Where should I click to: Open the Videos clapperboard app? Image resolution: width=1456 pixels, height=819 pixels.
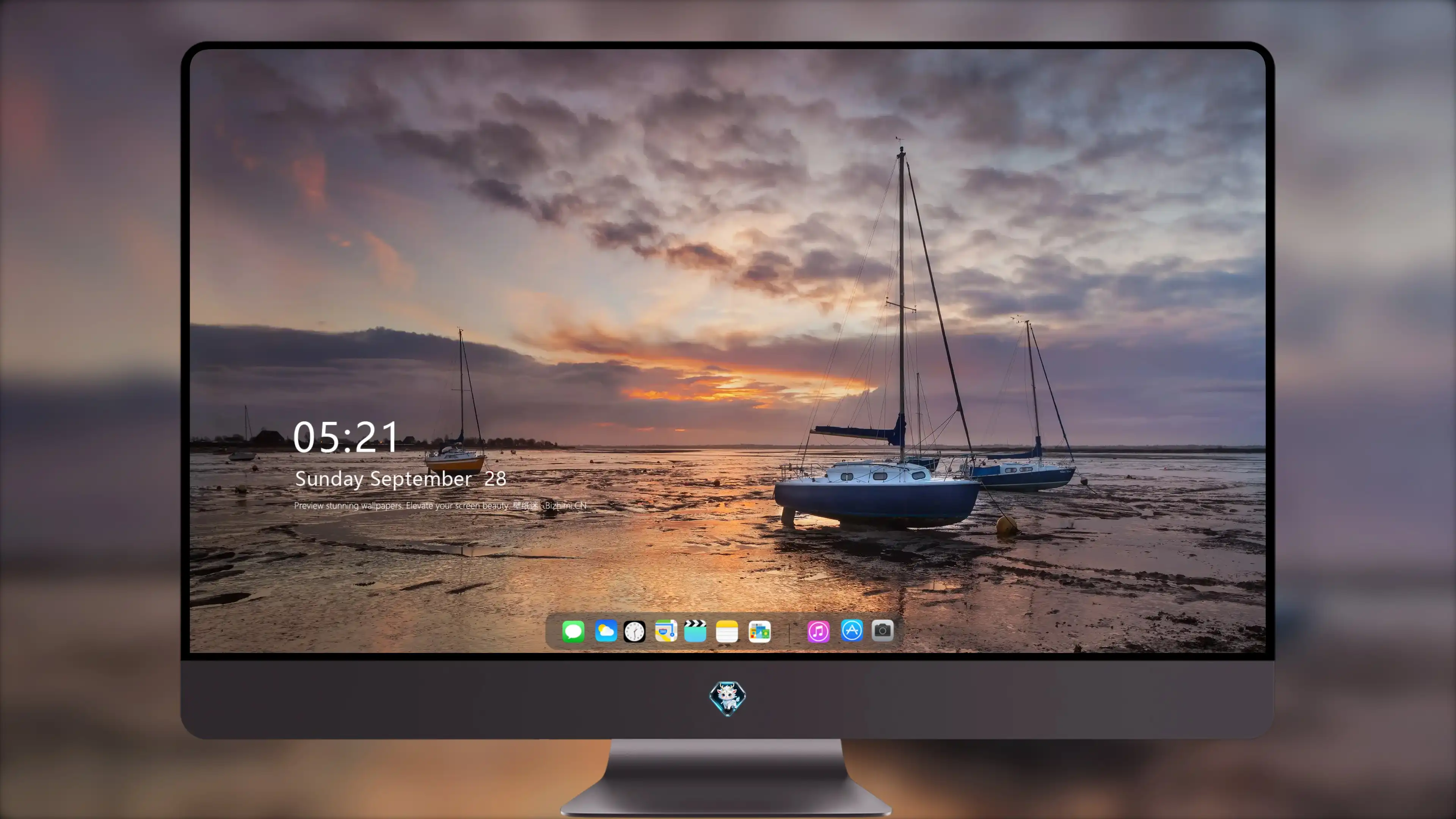[695, 631]
